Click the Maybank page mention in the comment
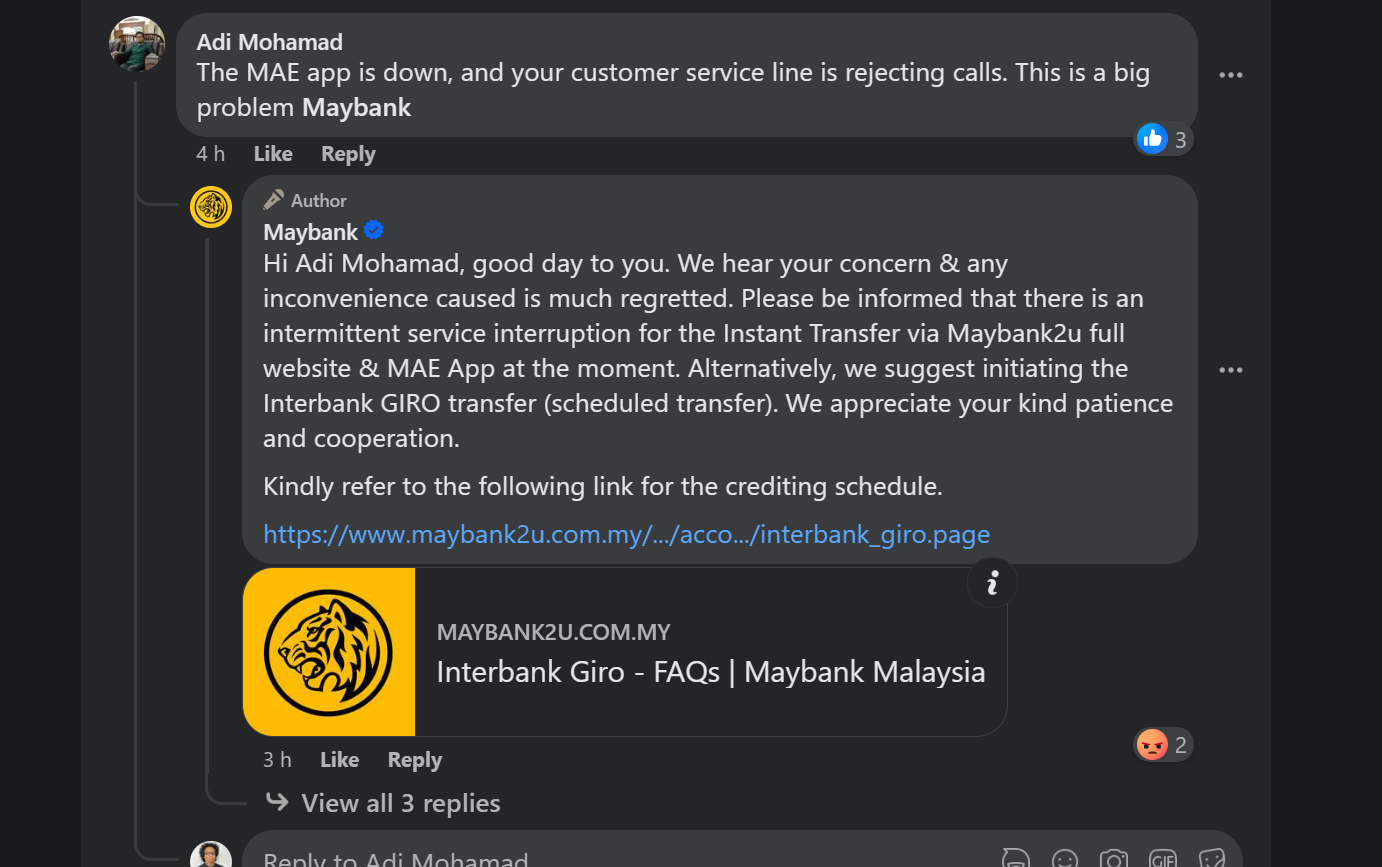Viewport: 1382px width, 867px height. [x=356, y=107]
